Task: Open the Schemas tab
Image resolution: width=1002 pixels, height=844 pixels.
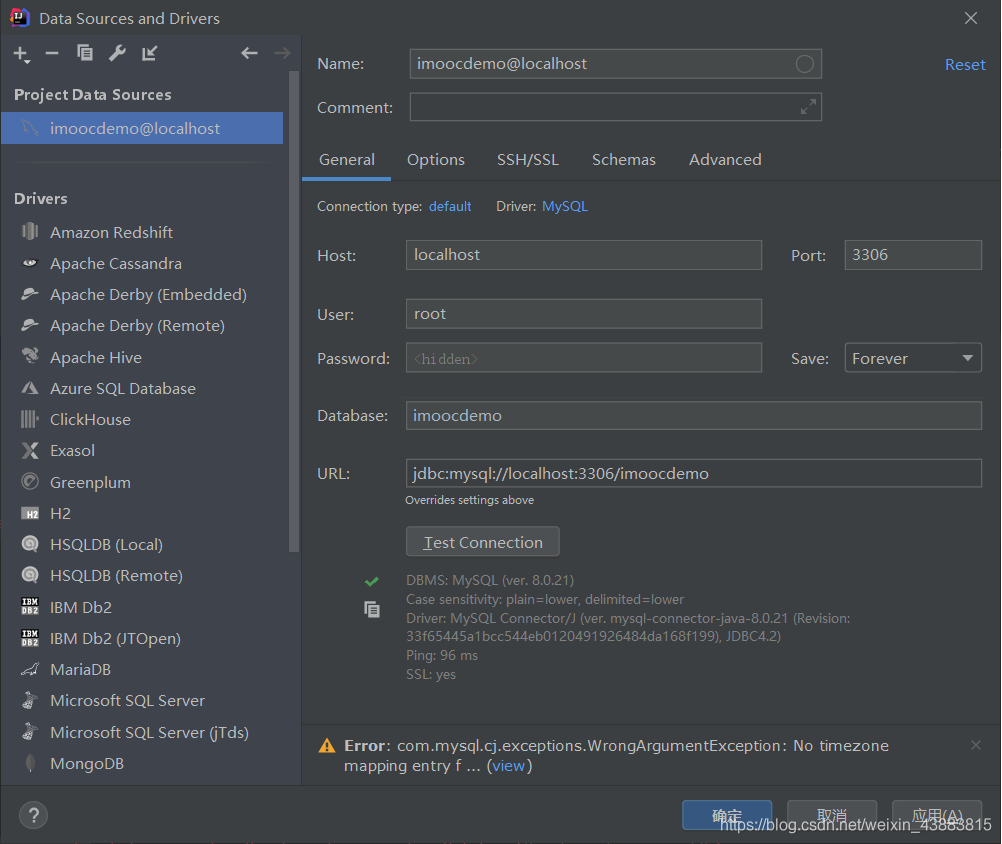Action: pyautogui.click(x=624, y=160)
